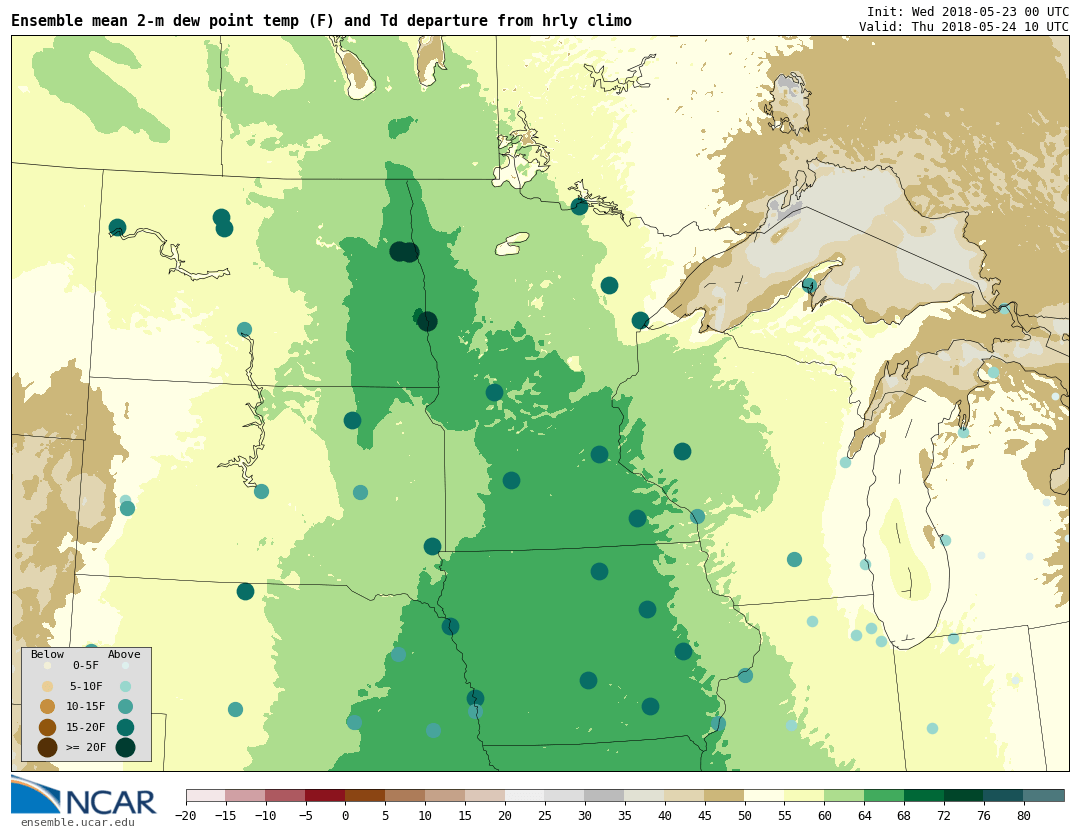
Task: Pick the dark red swatch between -5 and 0
Action: pyautogui.click(x=325, y=796)
